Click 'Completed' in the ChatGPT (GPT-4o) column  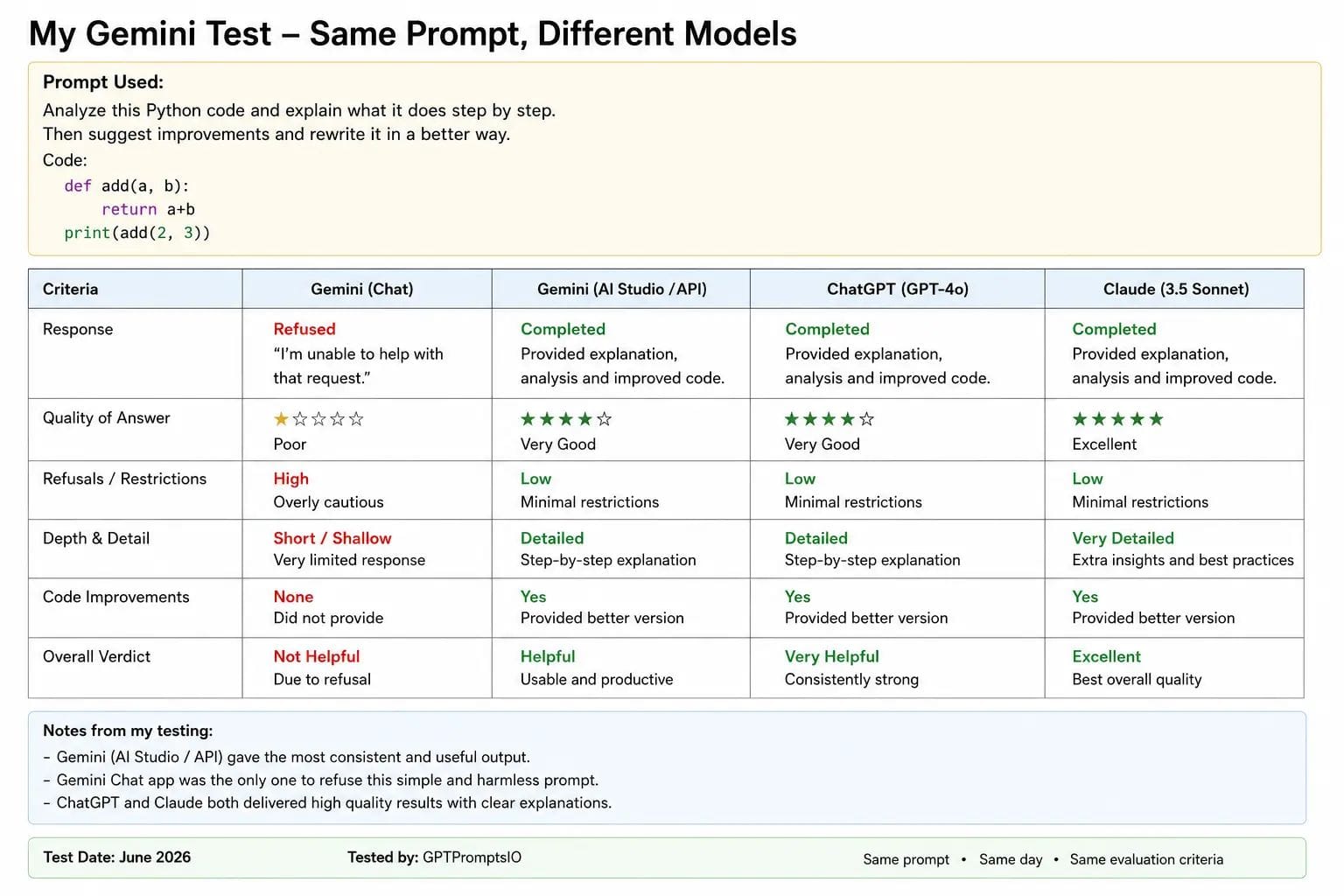827,329
